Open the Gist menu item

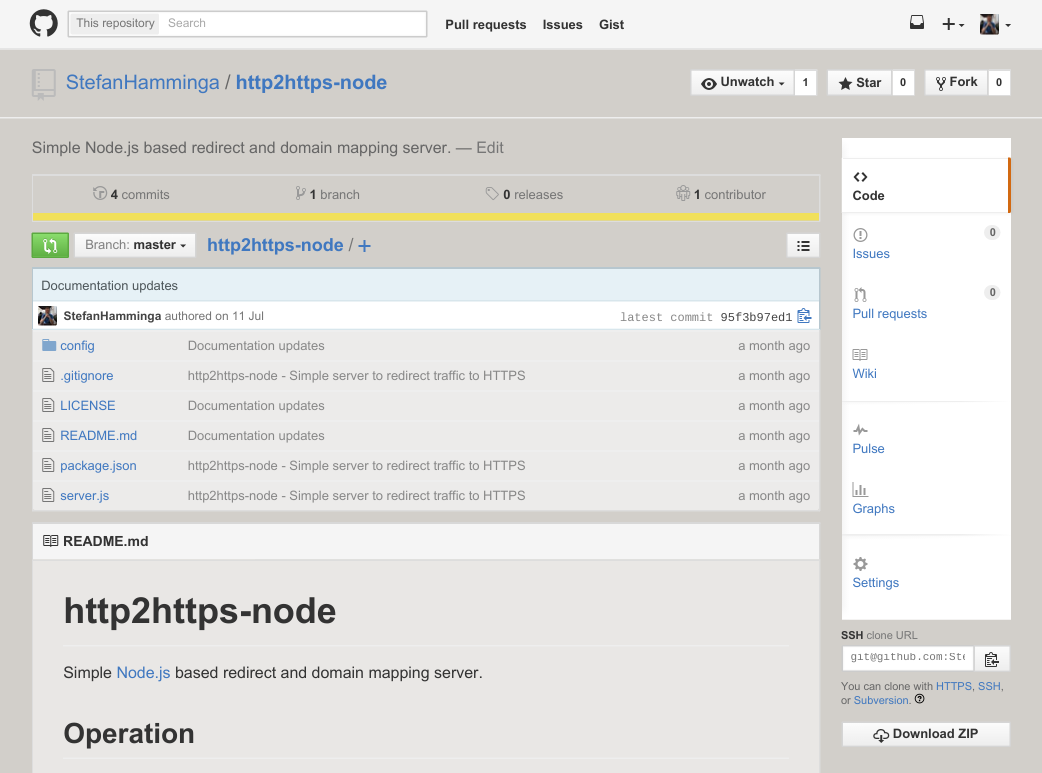tap(611, 24)
